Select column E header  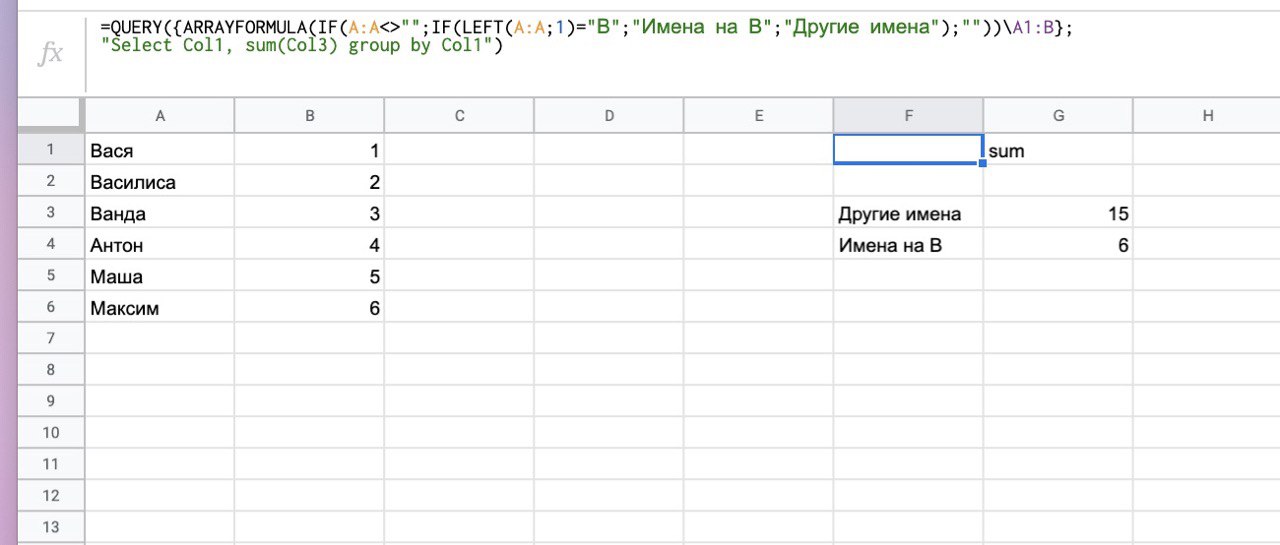coord(758,116)
